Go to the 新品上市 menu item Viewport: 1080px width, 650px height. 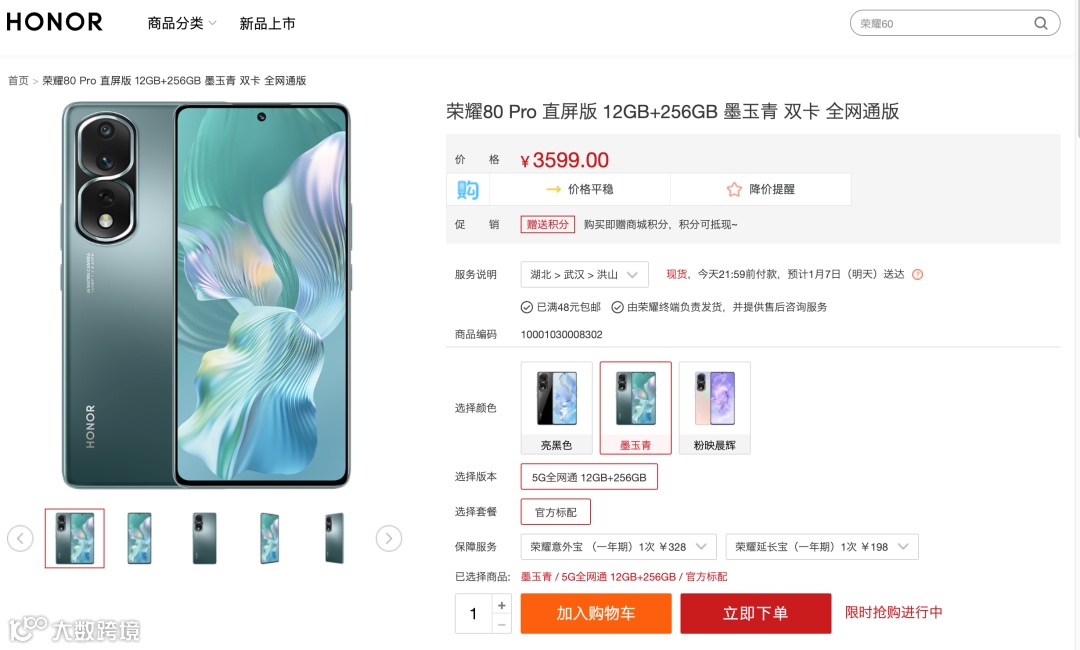pos(267,23)
